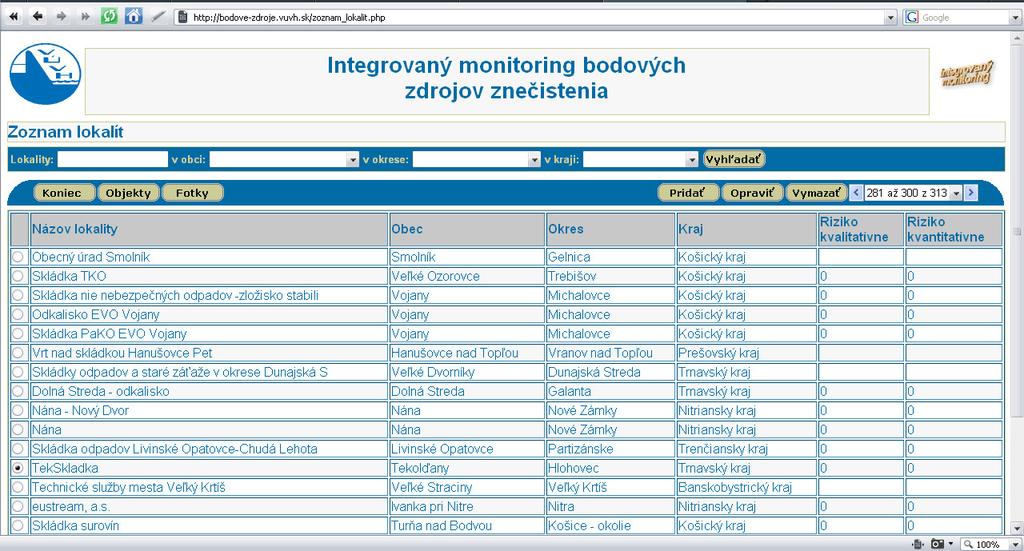Screen dimensions: 1024x551
Task: Open the 'v okrese' dropdown
Action: [534, 159]
